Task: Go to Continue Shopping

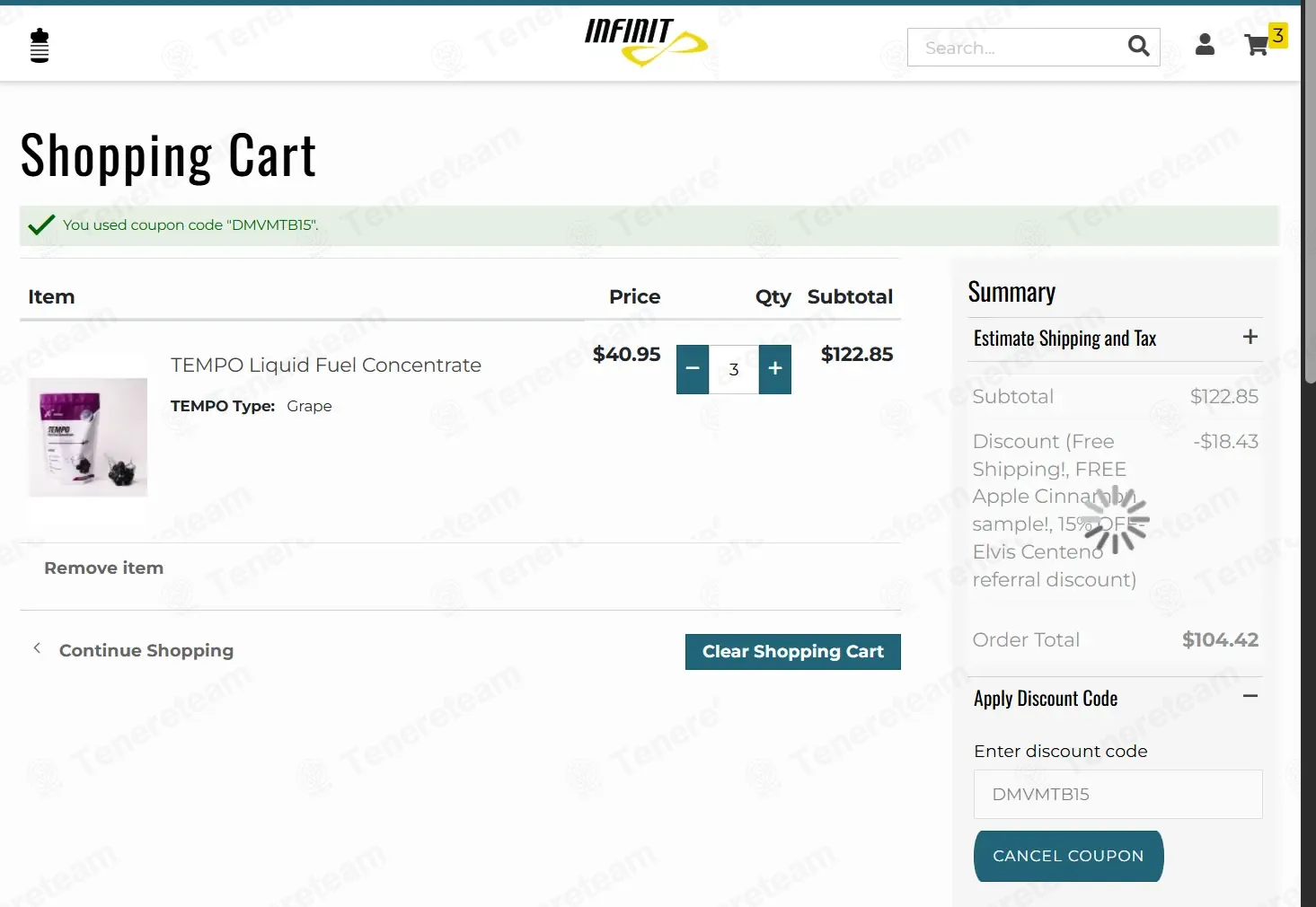Action: (x=146, y=650)
